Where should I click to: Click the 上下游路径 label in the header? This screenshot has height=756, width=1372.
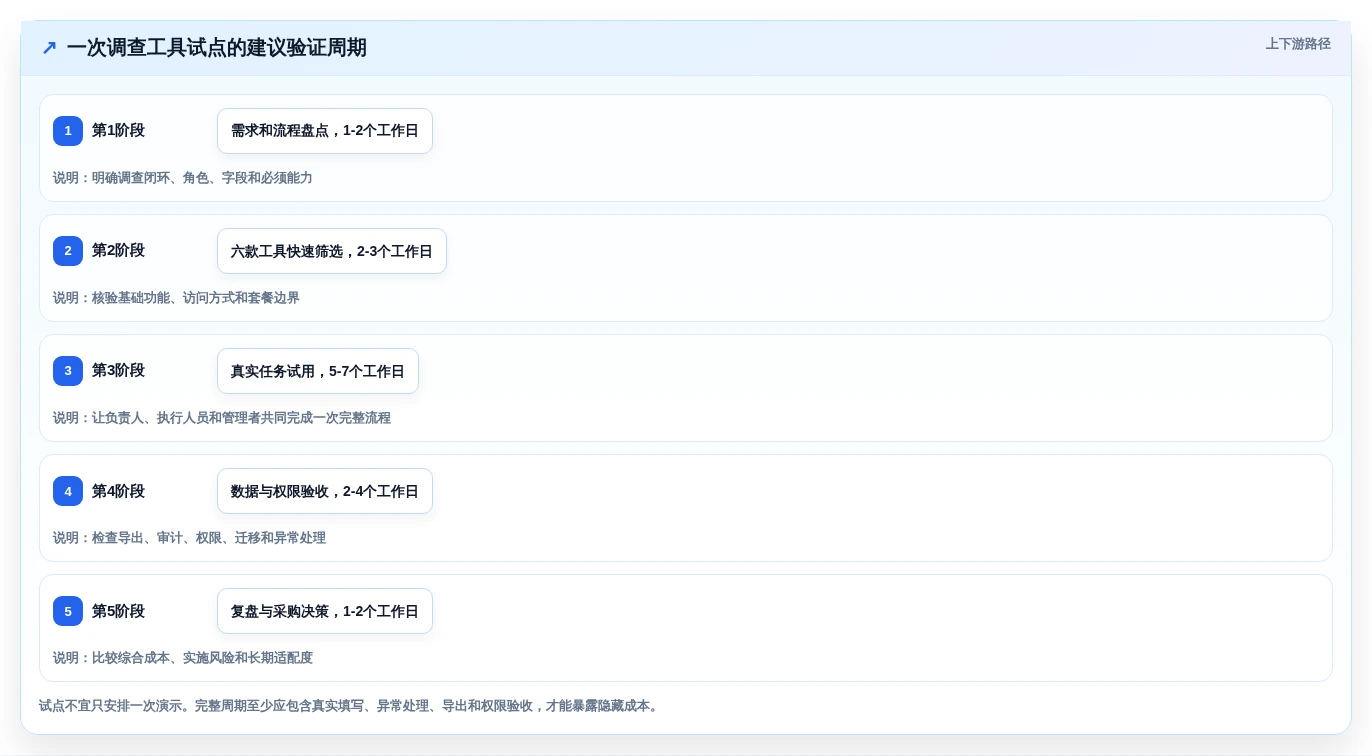[1298, 44]
